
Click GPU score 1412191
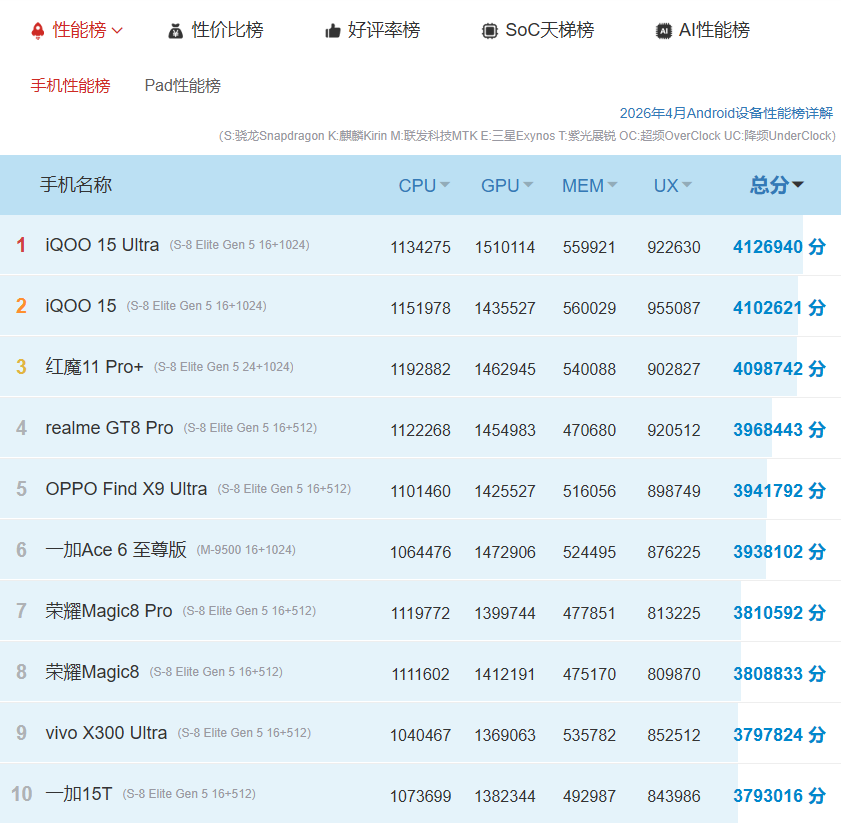[x=505, y=674]
